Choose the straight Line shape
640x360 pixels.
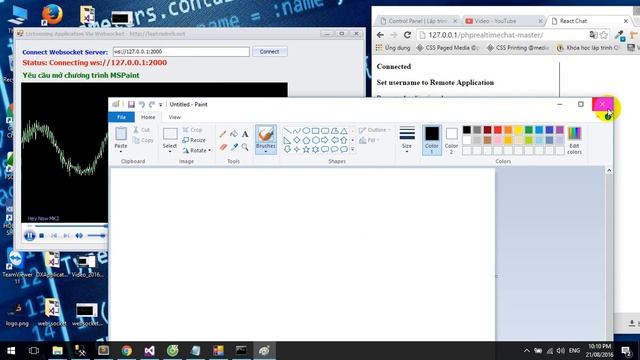pyautogui.click(x=287, y=131)
